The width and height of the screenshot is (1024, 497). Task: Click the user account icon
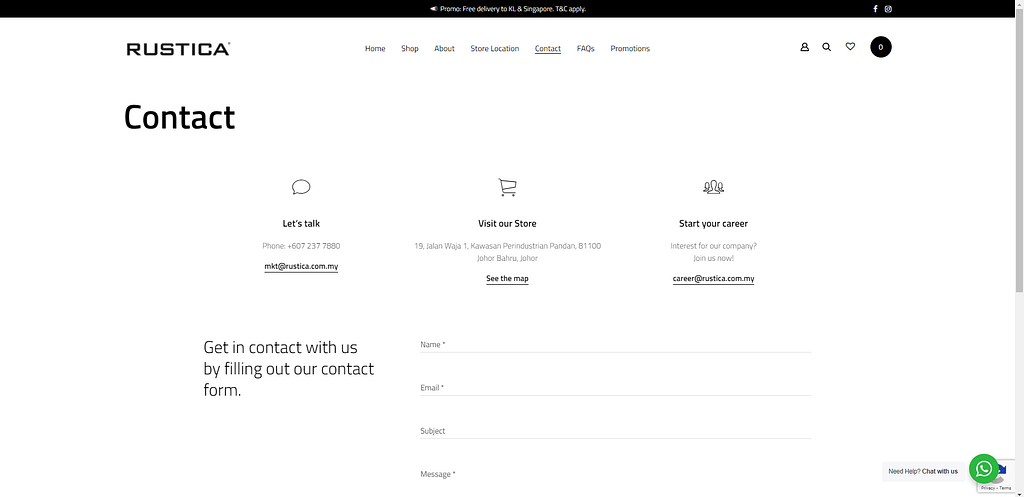(804, 47)
